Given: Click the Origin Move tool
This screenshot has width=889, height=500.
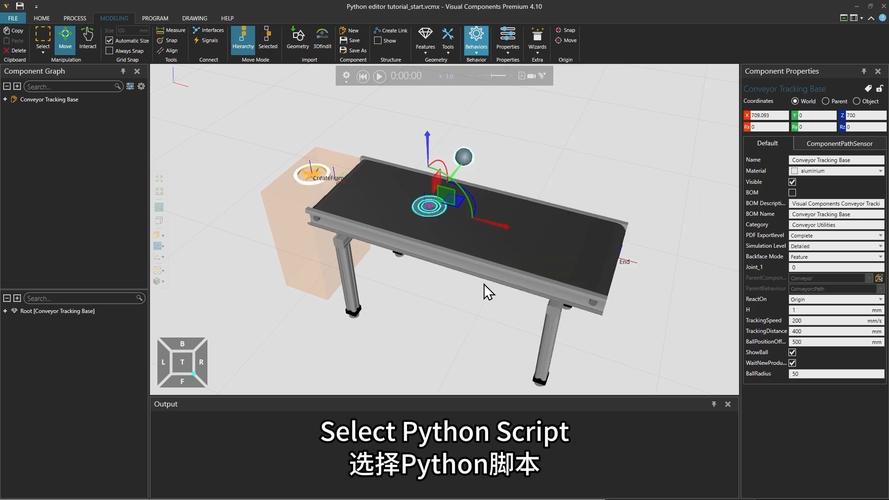Looking at the screenshot, I should coord(566,40).
